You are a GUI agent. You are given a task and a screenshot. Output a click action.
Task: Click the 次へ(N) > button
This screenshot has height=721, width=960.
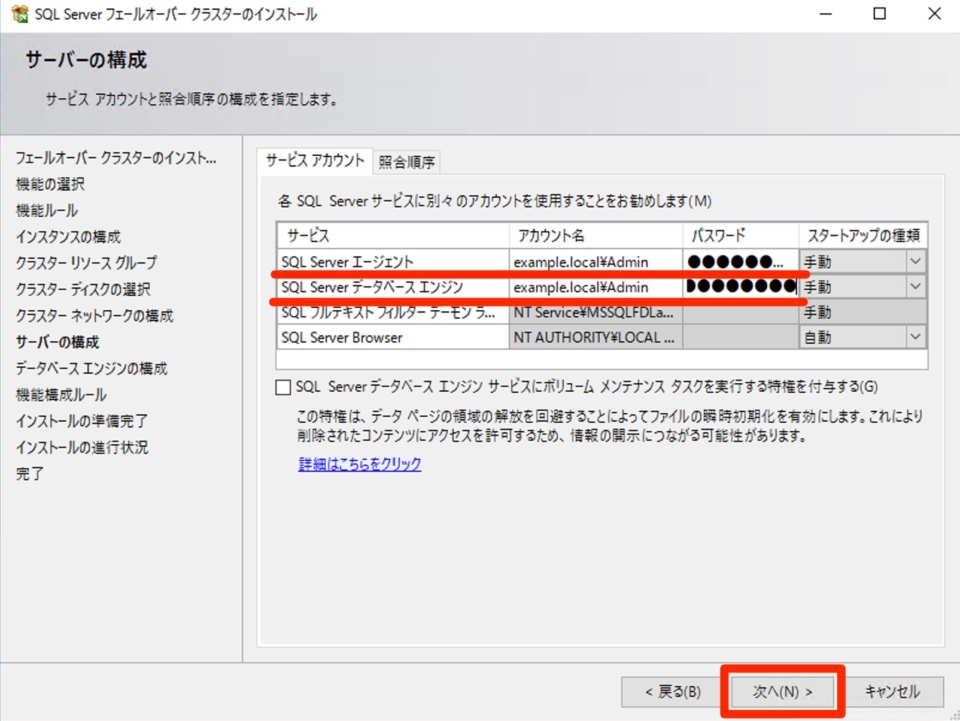782,692
